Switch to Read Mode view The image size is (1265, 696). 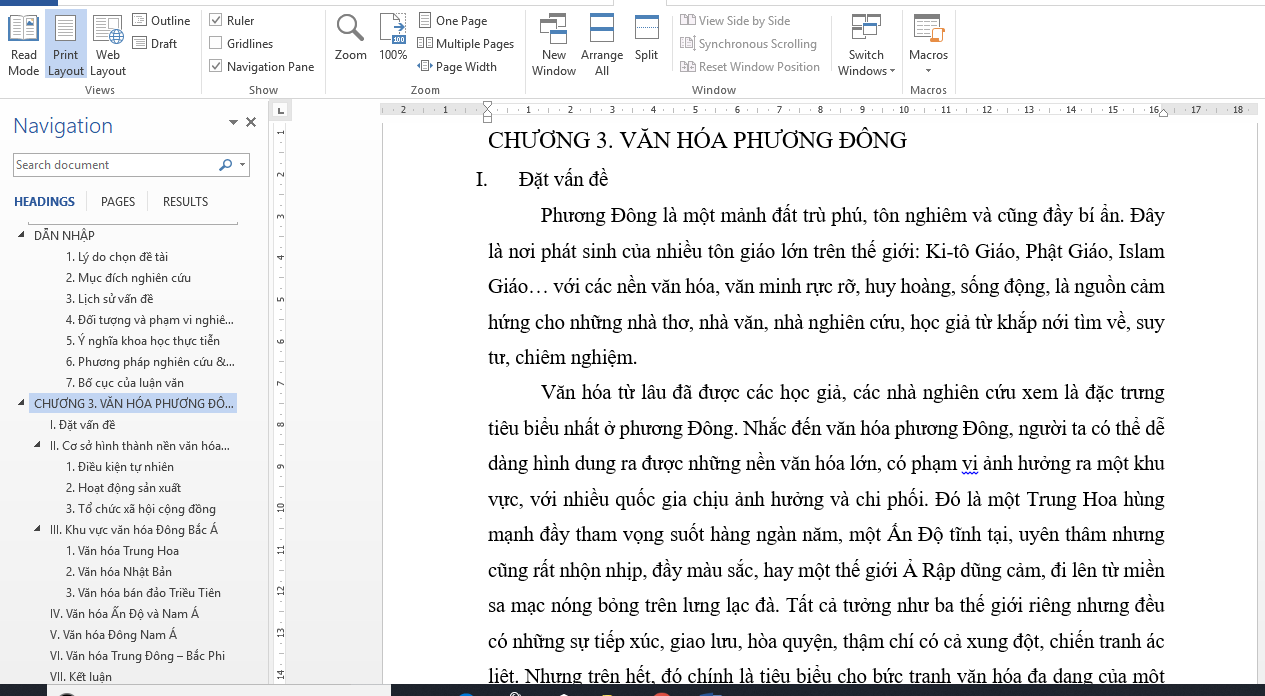pyautogui.click(x=23, y=45)
